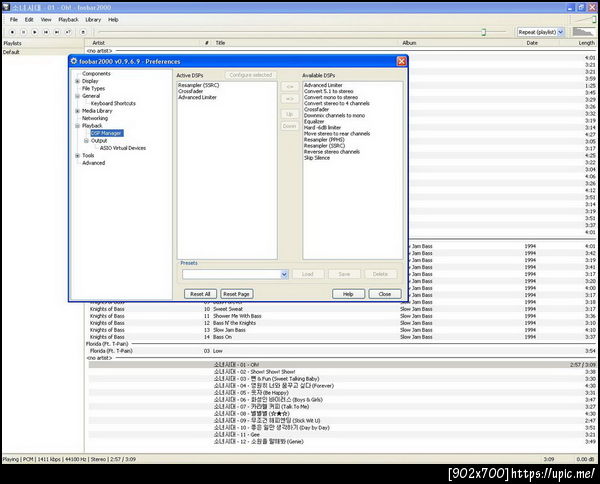
Task: Open the Library menu
Action: 93,20
